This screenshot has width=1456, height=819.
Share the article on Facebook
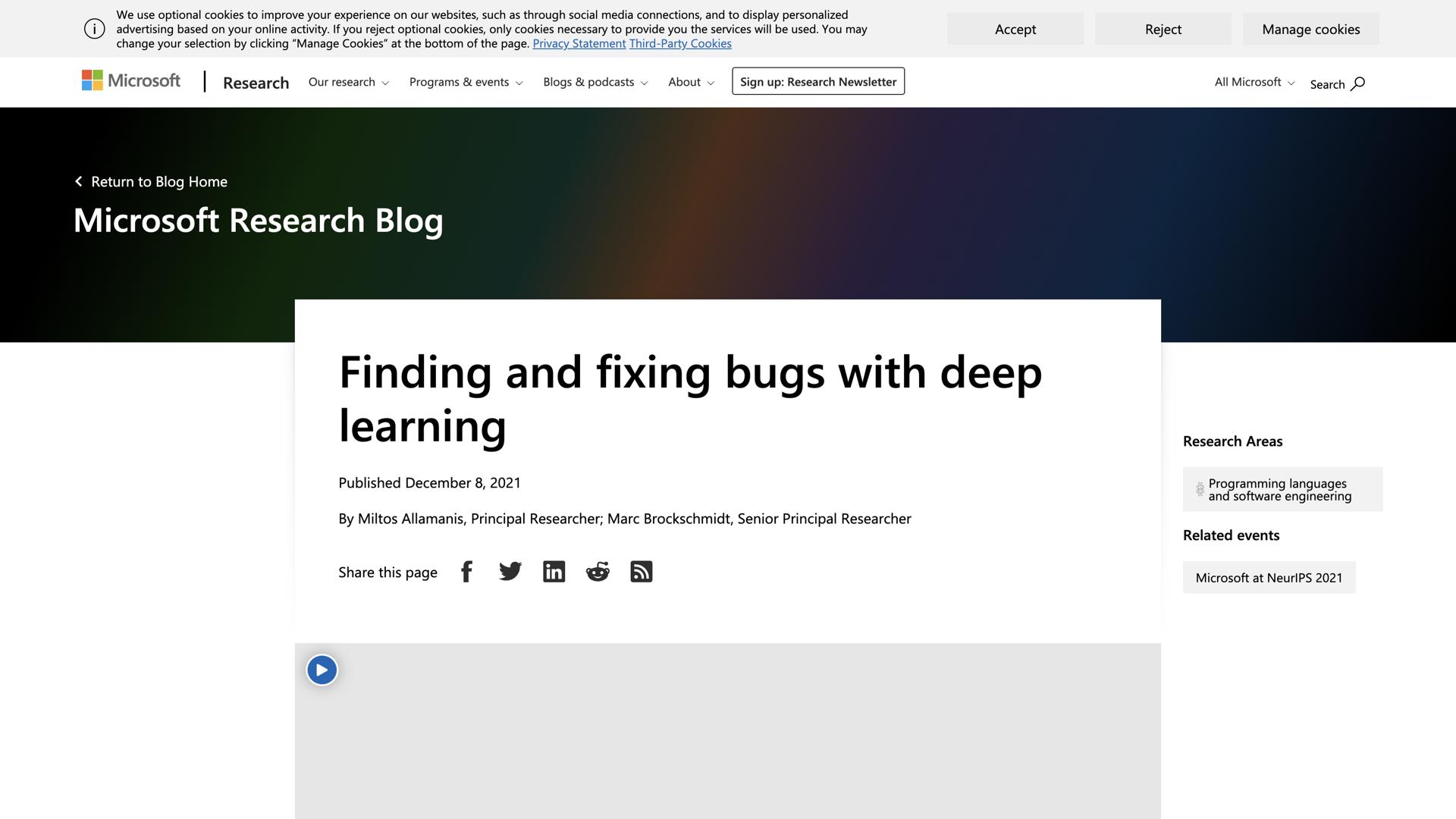(x=466, y=572)
